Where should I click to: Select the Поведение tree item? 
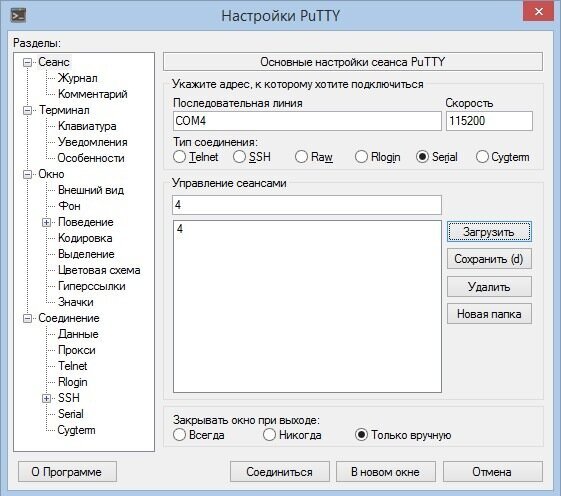click(x=86, y=222)
